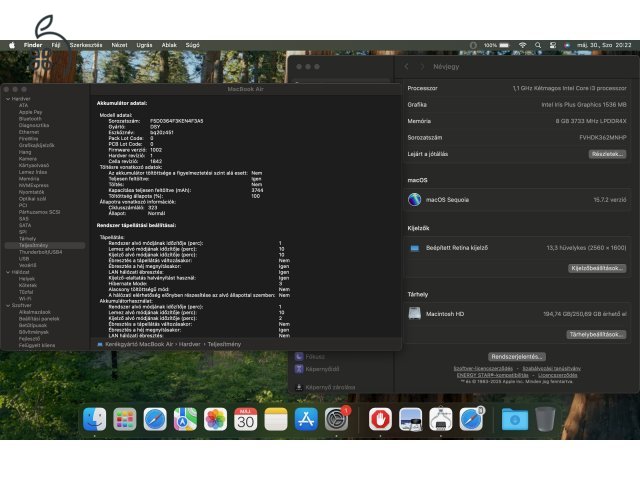Screen dimensions: 640x480
Task: Select Tárhely in hardware list
Action: pos(27,239)
